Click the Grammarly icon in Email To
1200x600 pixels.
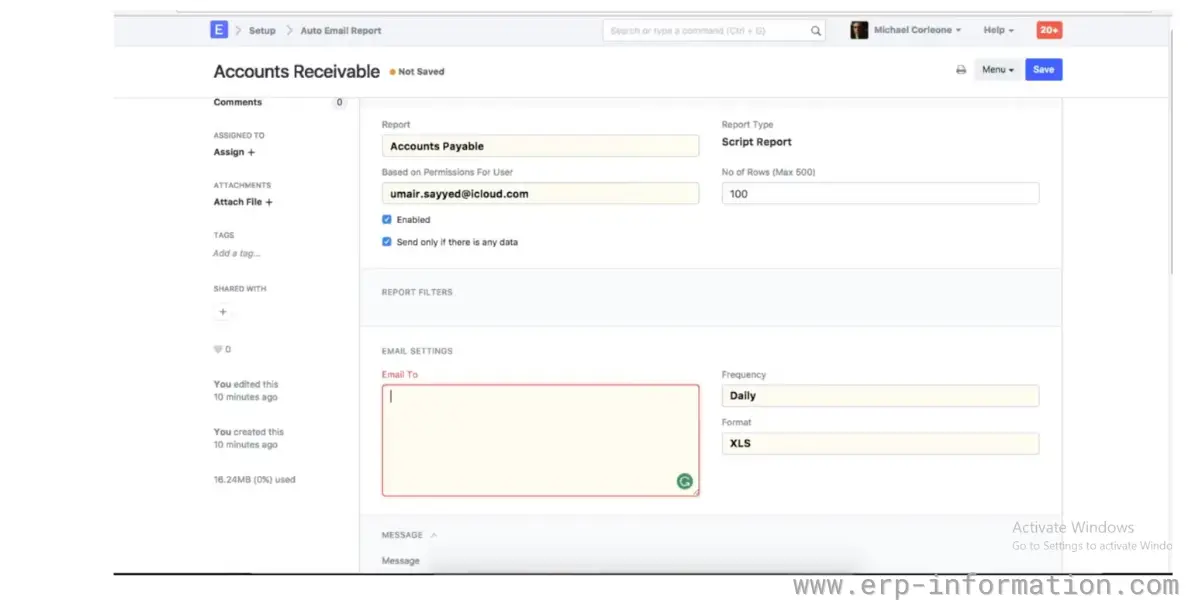(x=685, y=481)
